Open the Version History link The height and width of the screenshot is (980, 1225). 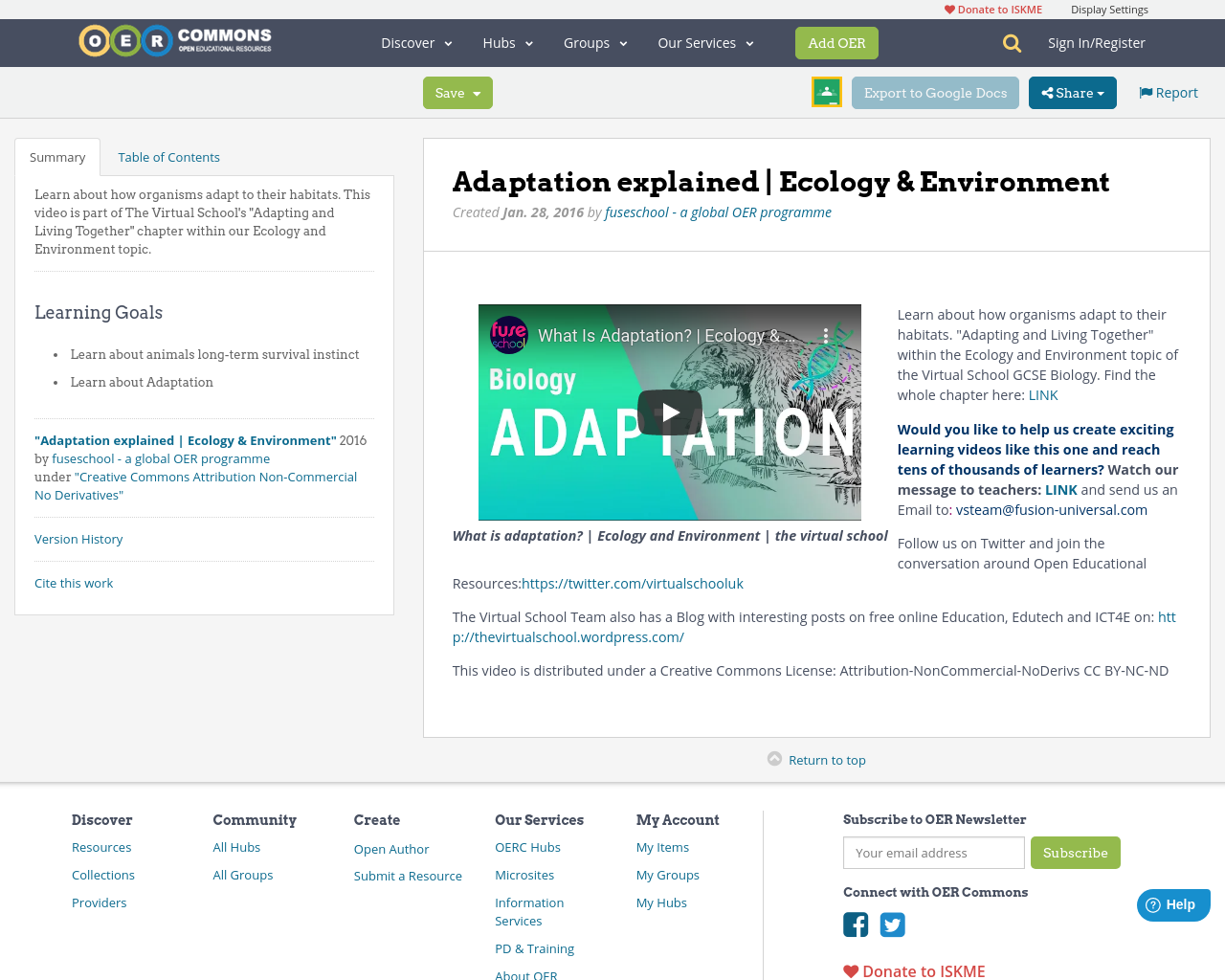point(78,539)
